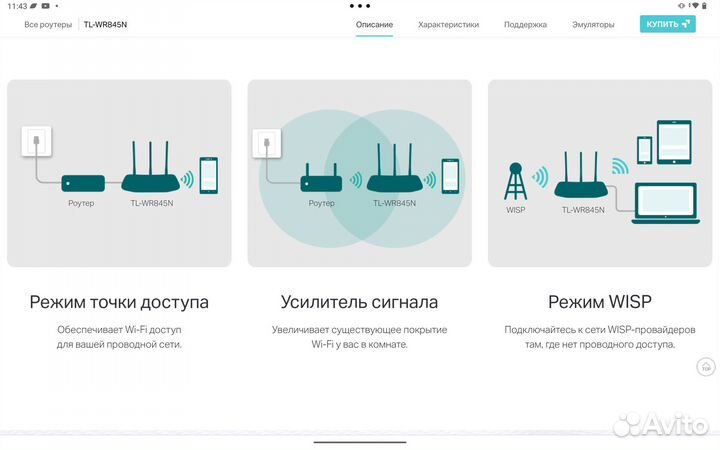Select the signal amplifier illustration card

360,173
